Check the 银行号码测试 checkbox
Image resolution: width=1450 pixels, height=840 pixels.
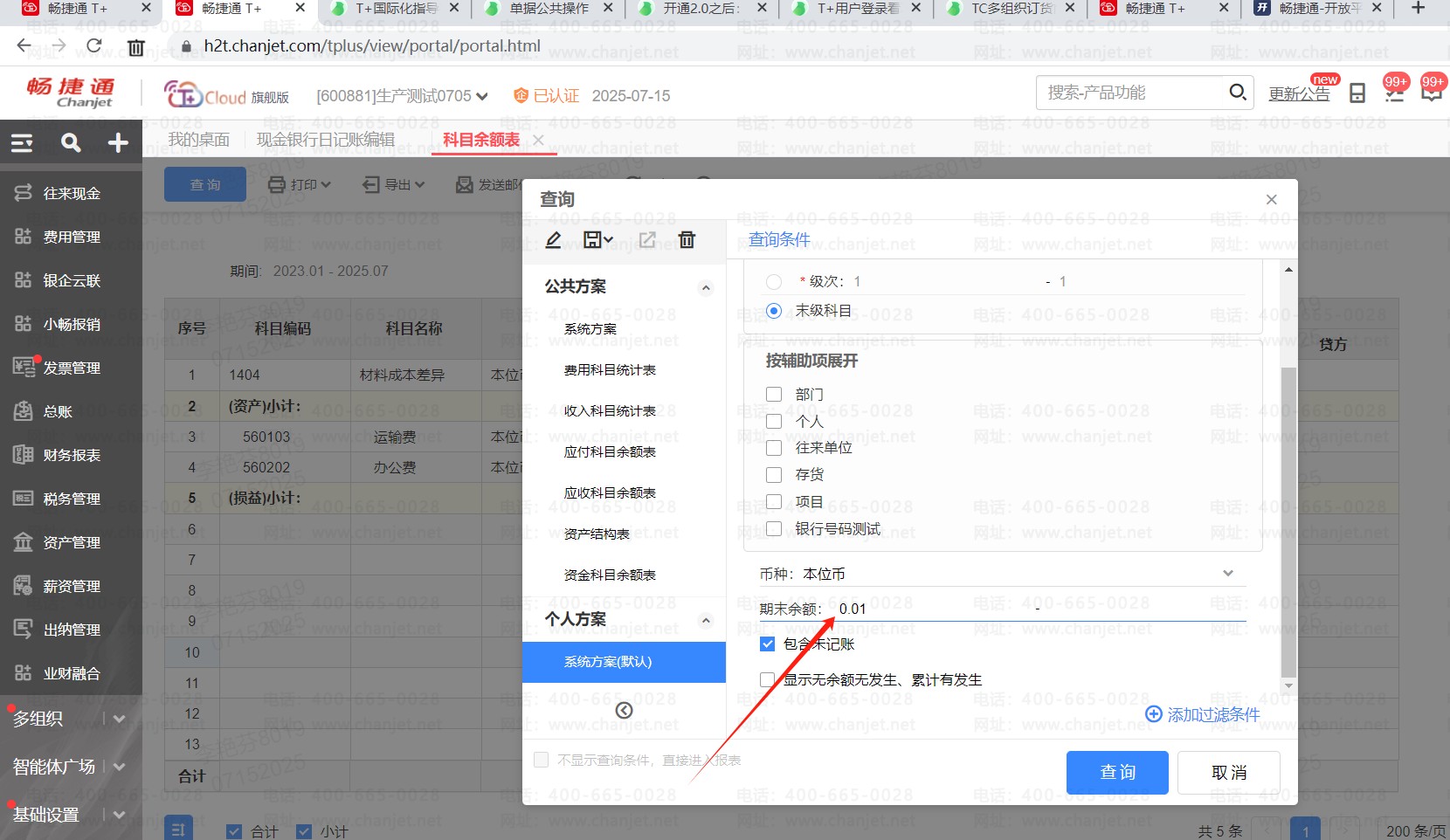pyautogui.click(x=774, y=528)
